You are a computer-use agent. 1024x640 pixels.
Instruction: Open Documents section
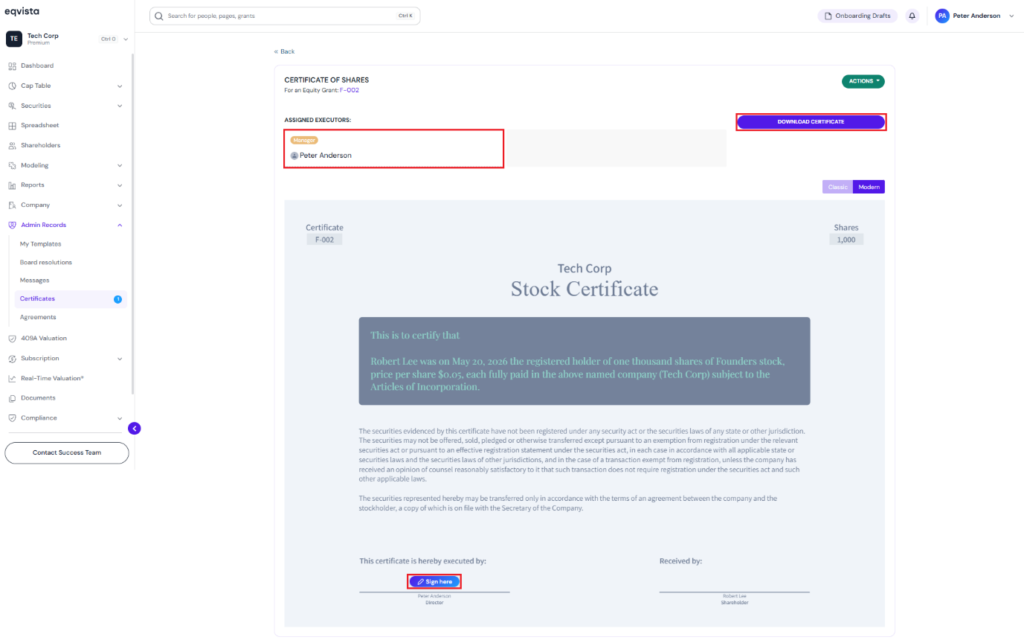pos(38,398)
